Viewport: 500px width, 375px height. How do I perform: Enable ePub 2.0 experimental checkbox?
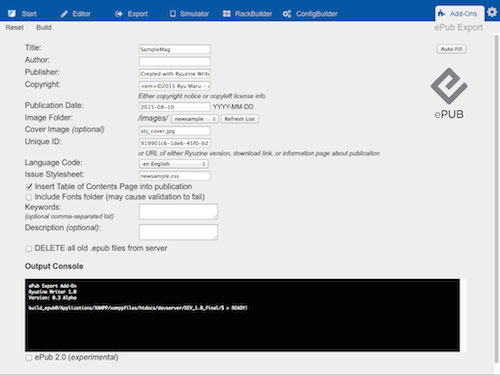click(x=29, y=358)
